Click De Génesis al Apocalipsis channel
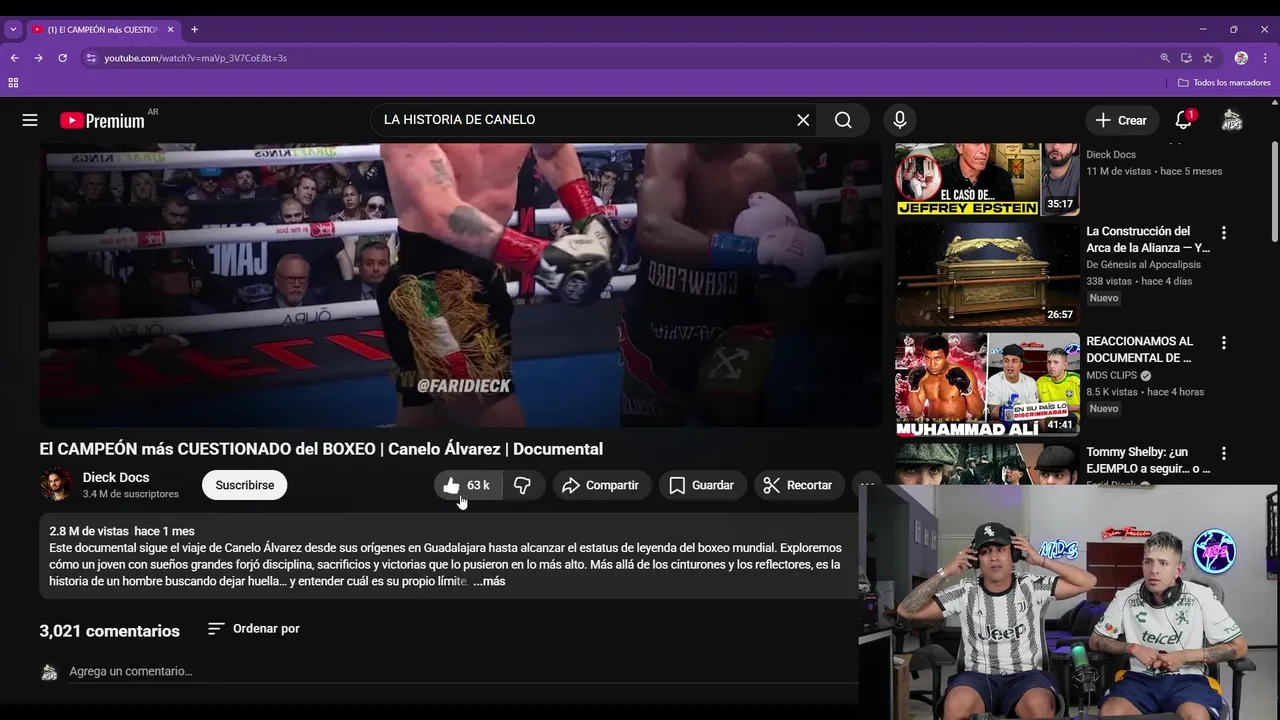This screenshot has height=720, width=1280. pos(1143,265)
